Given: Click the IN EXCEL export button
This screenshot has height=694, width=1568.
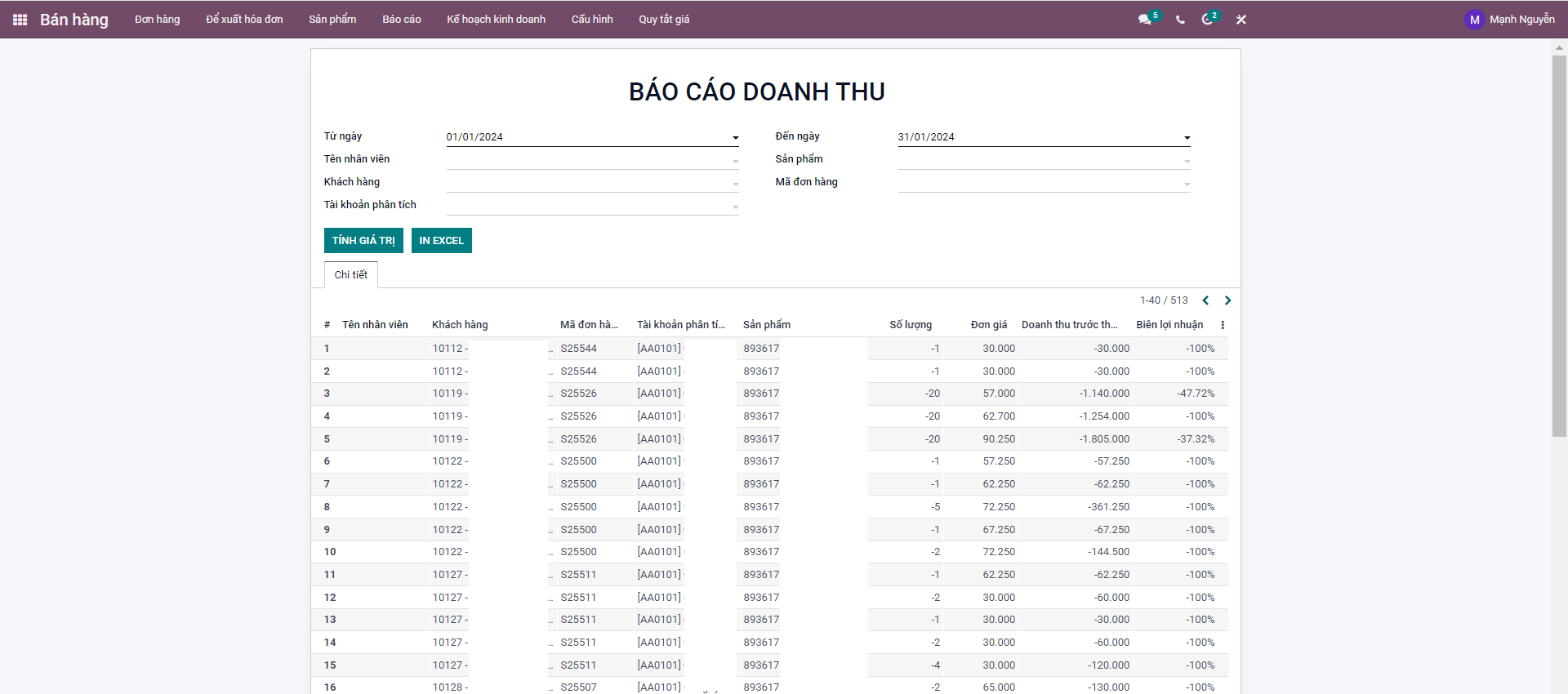Looking at the screenshot, I should tap(441, 241).
